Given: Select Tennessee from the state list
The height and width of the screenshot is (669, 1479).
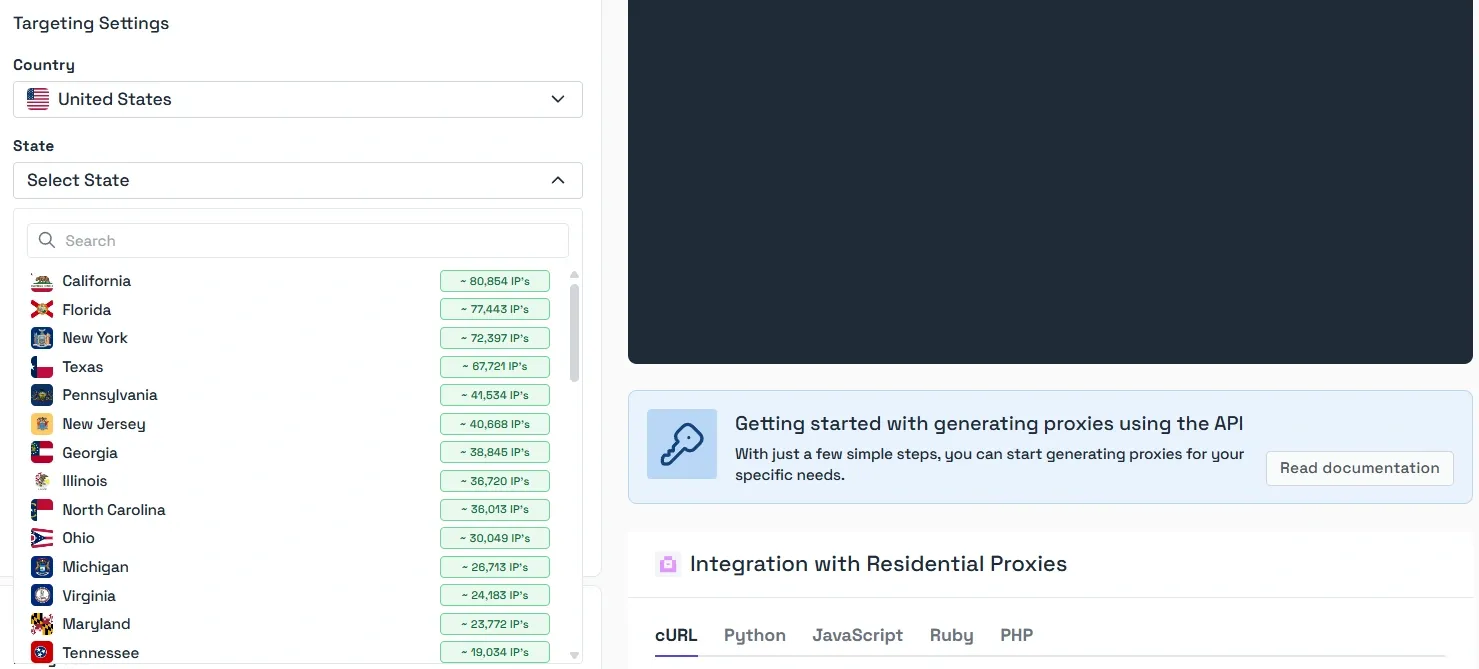Looking at the screenshot, I should click(290, 653).
